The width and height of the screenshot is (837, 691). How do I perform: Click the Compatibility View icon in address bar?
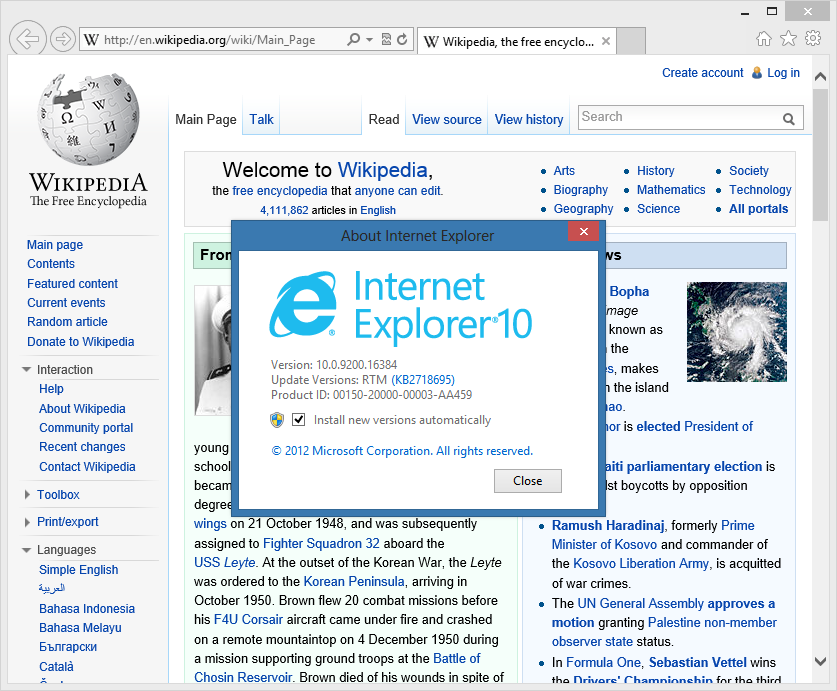[x=386, y=40]
